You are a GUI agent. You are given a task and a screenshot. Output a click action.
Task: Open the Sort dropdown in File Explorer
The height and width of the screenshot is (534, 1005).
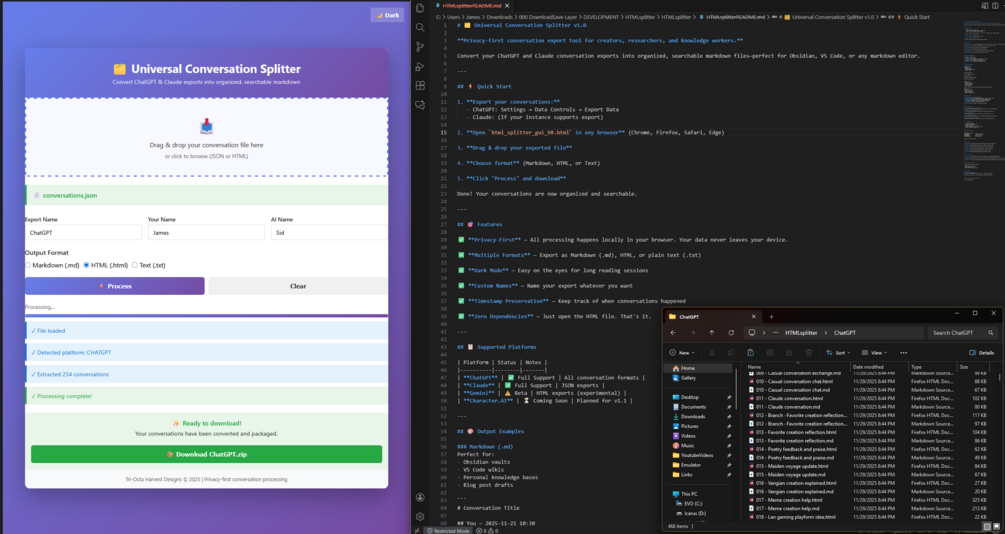click(838, 353)
